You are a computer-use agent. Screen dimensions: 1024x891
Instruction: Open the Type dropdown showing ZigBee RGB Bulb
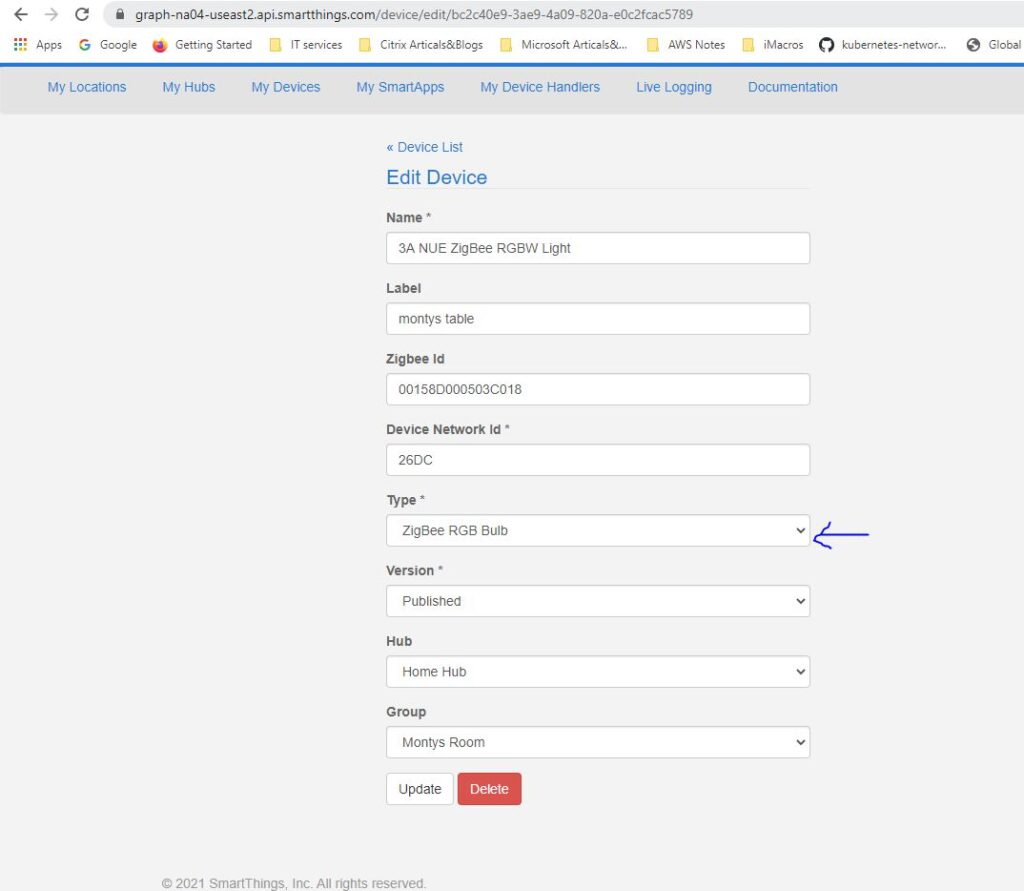[x=598, y=530]
